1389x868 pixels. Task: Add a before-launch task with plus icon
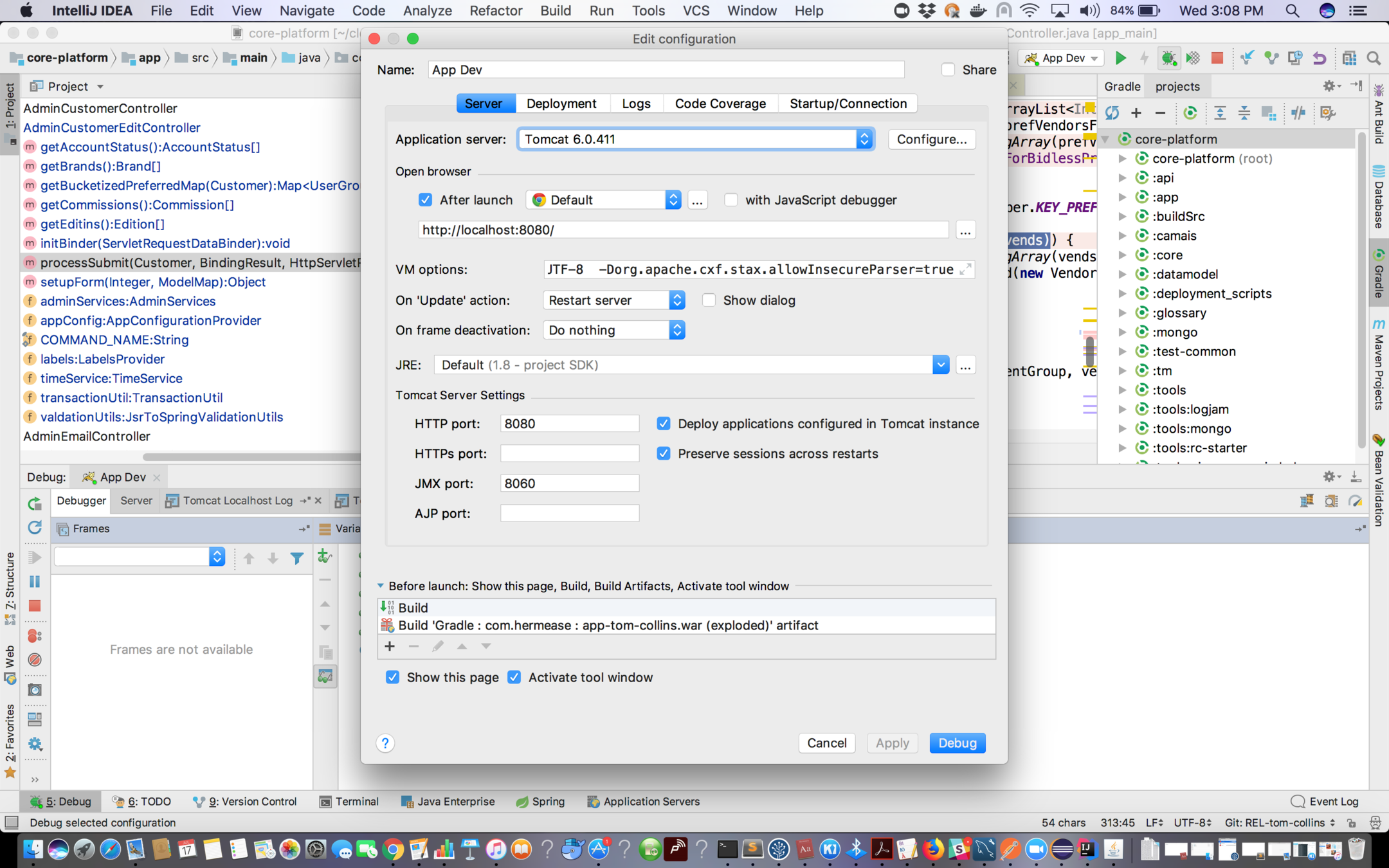[390, 646]
